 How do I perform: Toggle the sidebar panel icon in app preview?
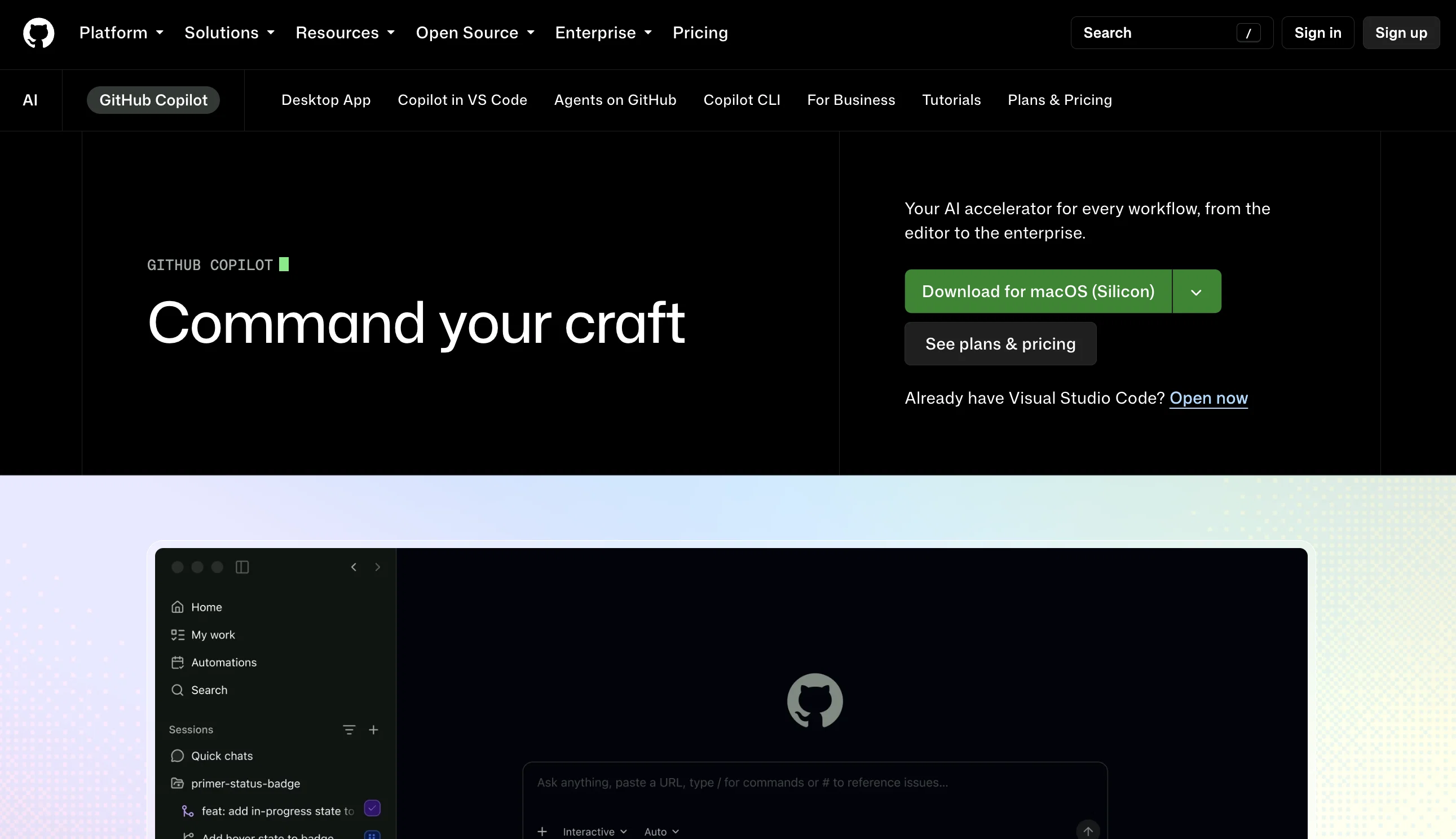coord(242,567)
